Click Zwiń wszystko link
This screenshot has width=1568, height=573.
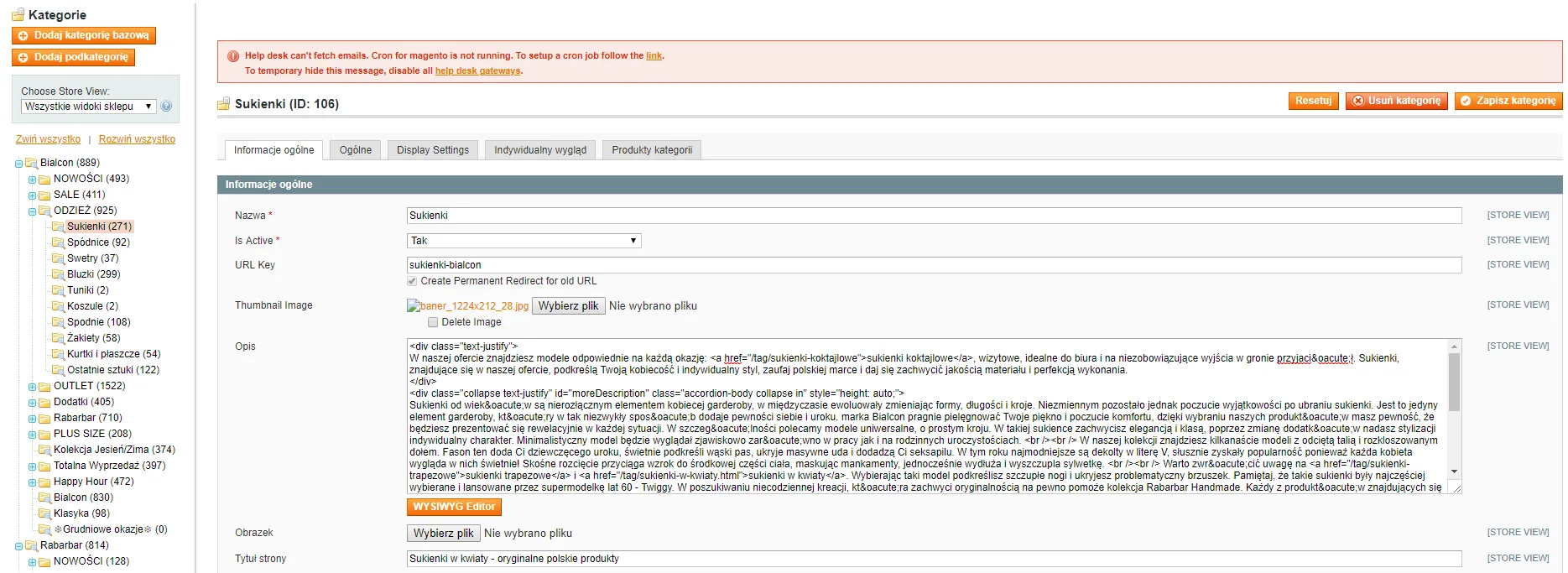coord(49,139)
